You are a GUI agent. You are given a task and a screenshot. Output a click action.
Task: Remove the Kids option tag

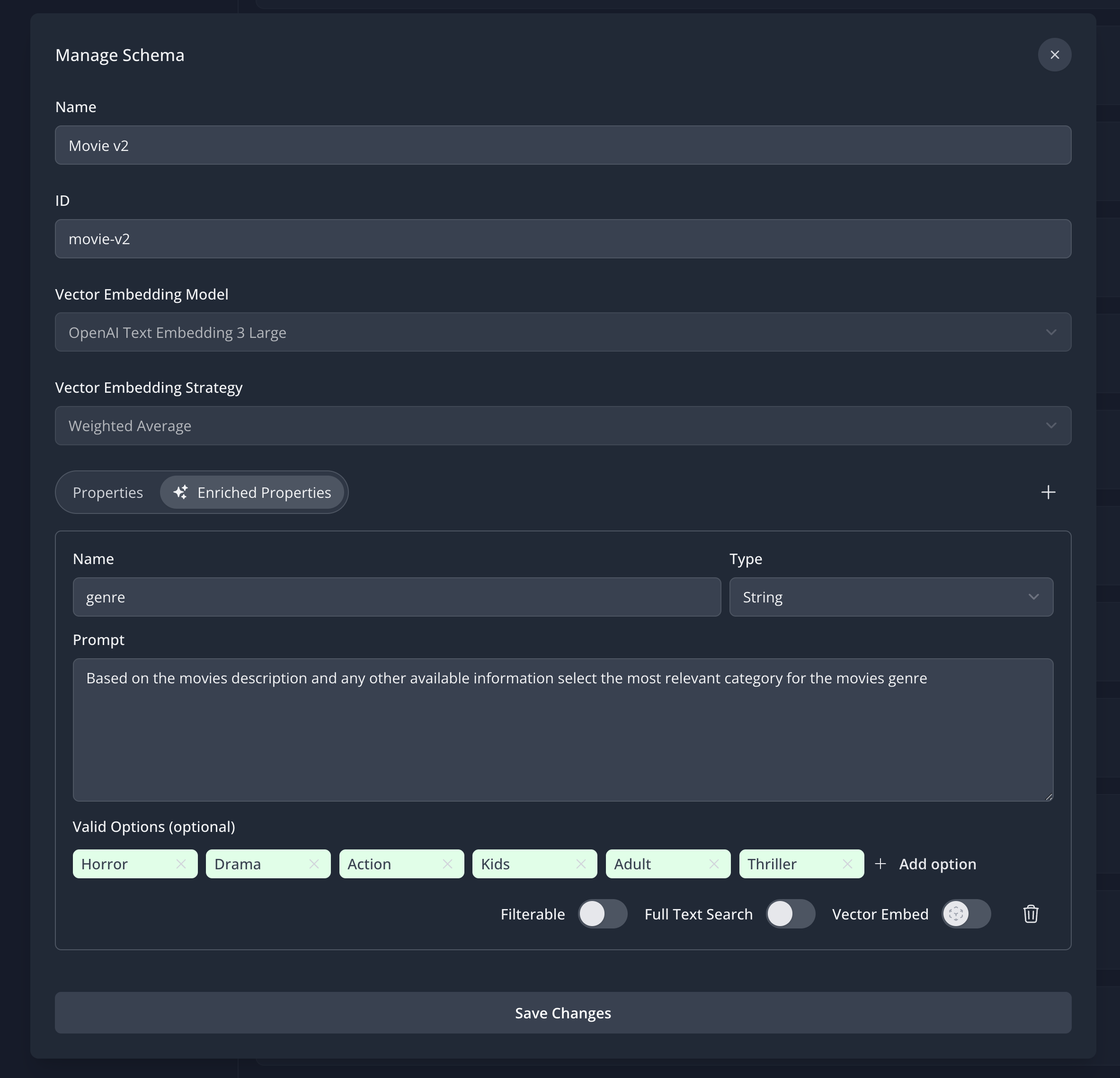point(580,864)
